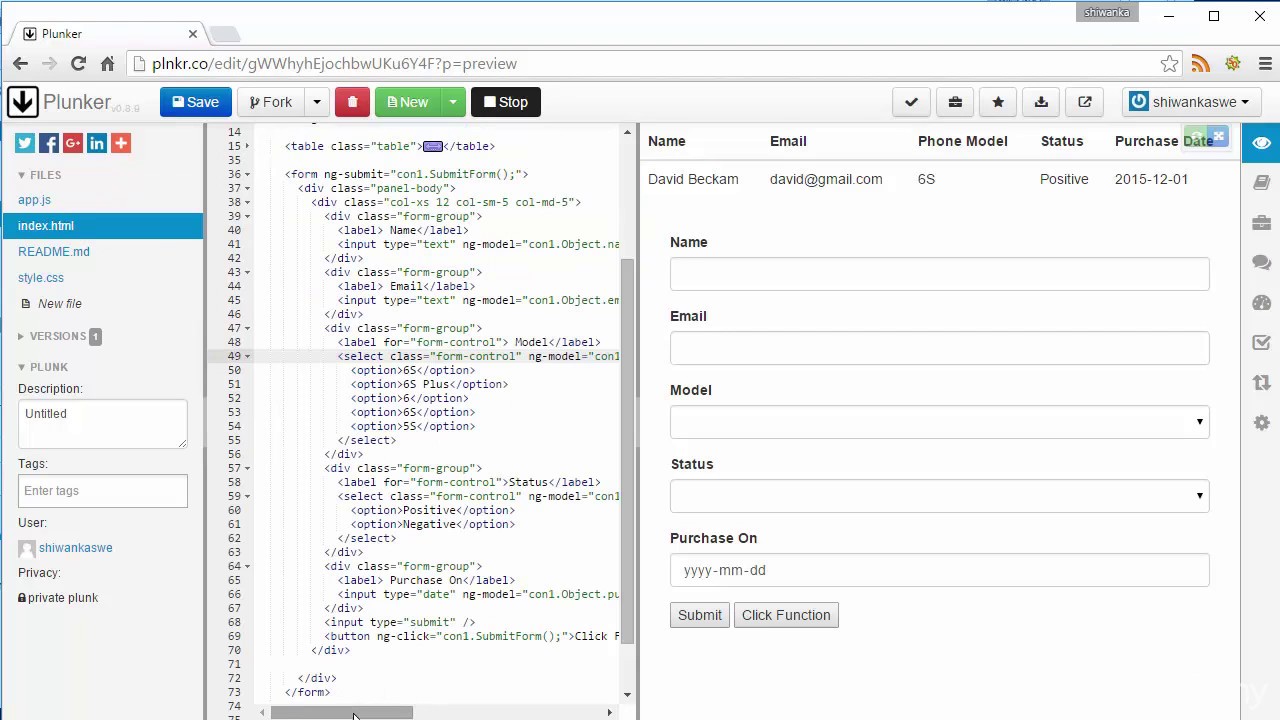
Task: Share plunk on Google Plus icon
Action: point(73,143)
